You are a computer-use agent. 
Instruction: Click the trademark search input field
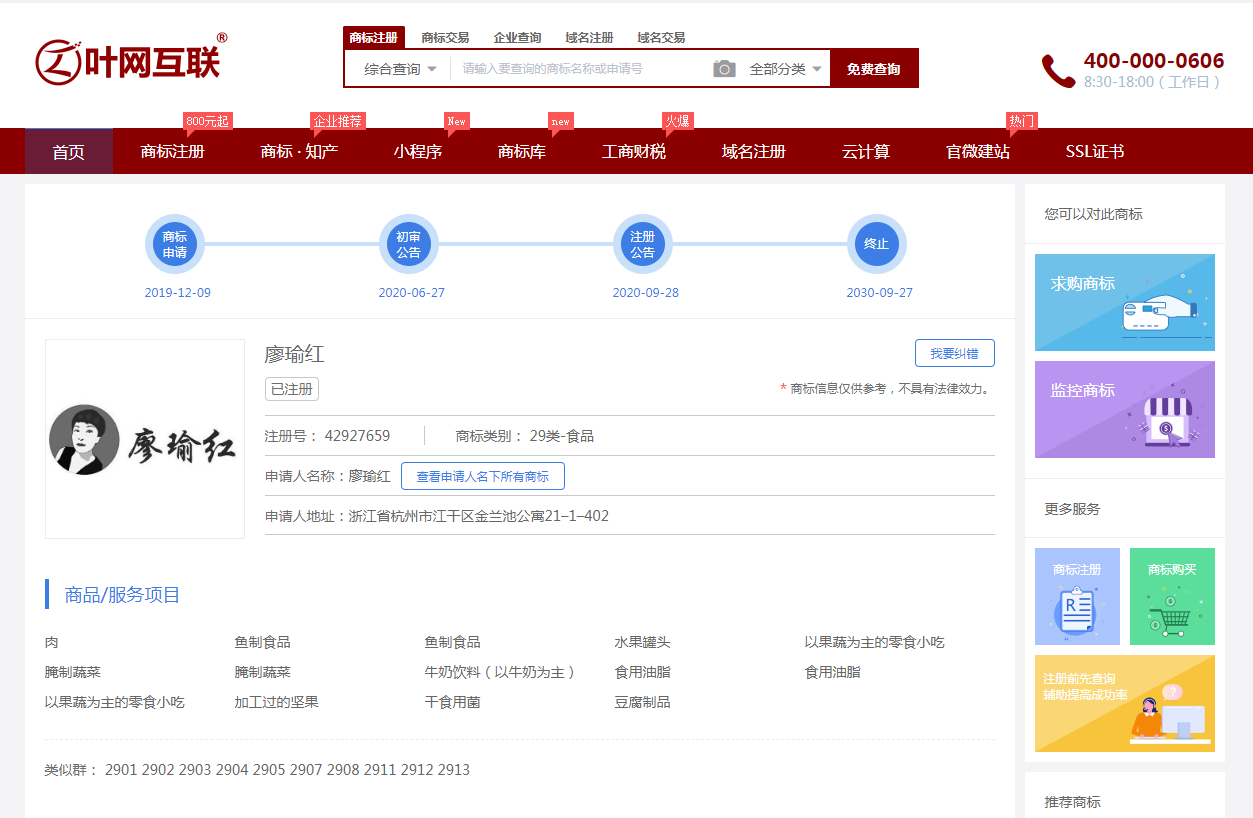580,69
